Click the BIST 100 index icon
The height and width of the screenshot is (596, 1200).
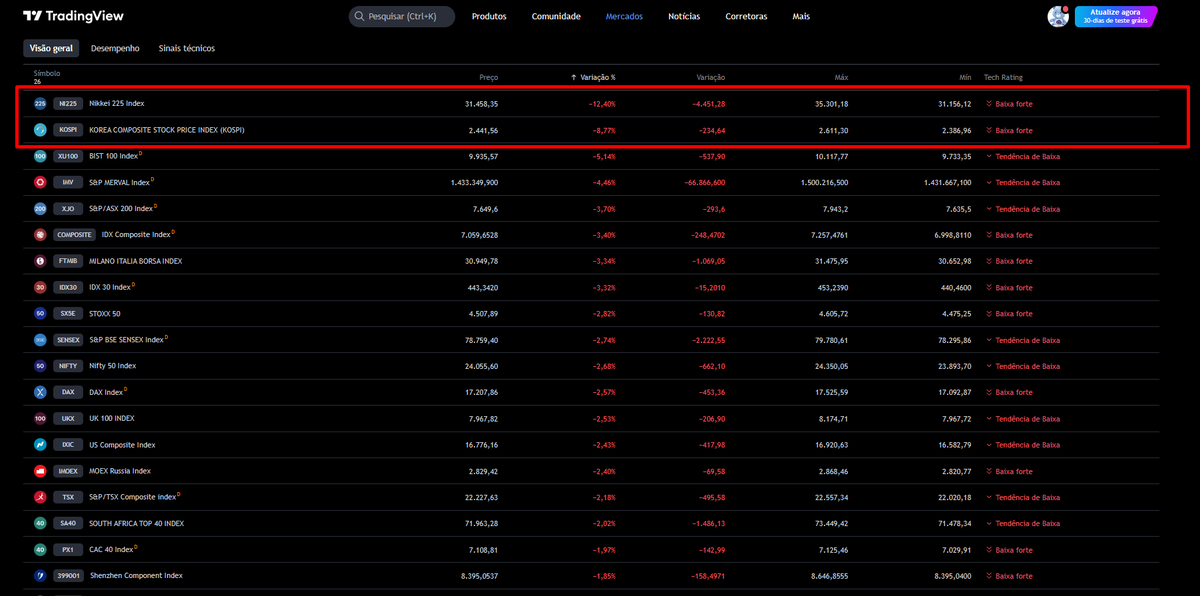[40, 156]
